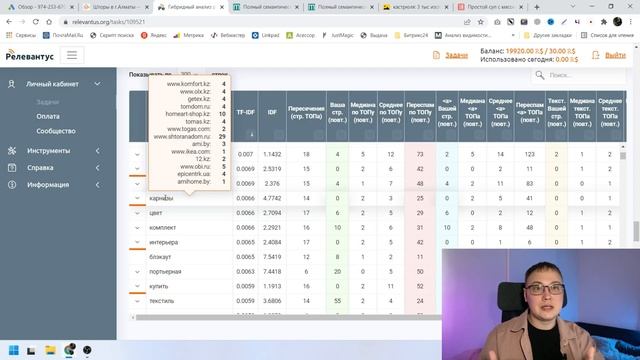
Task: Click the browser back arrow
Action: pyautogui.click(x=9, y=22)
